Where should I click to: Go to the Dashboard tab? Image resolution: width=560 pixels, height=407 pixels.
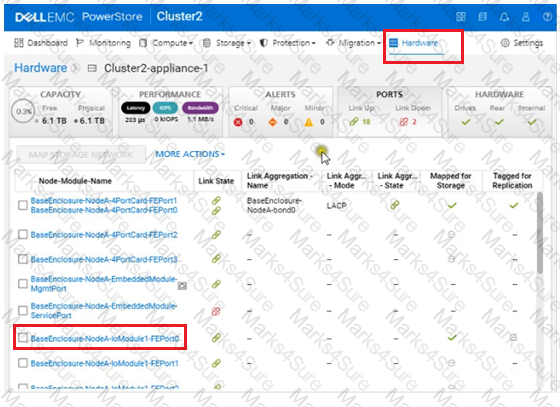(41, 43)
